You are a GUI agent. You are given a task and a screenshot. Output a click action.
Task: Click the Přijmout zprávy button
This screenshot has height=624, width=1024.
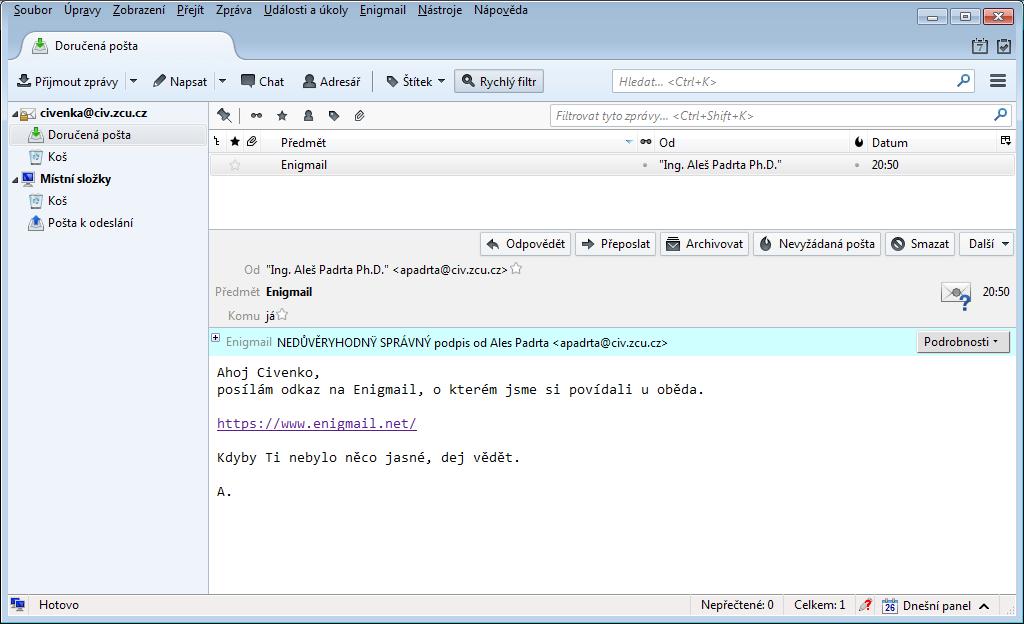[67, 82]
